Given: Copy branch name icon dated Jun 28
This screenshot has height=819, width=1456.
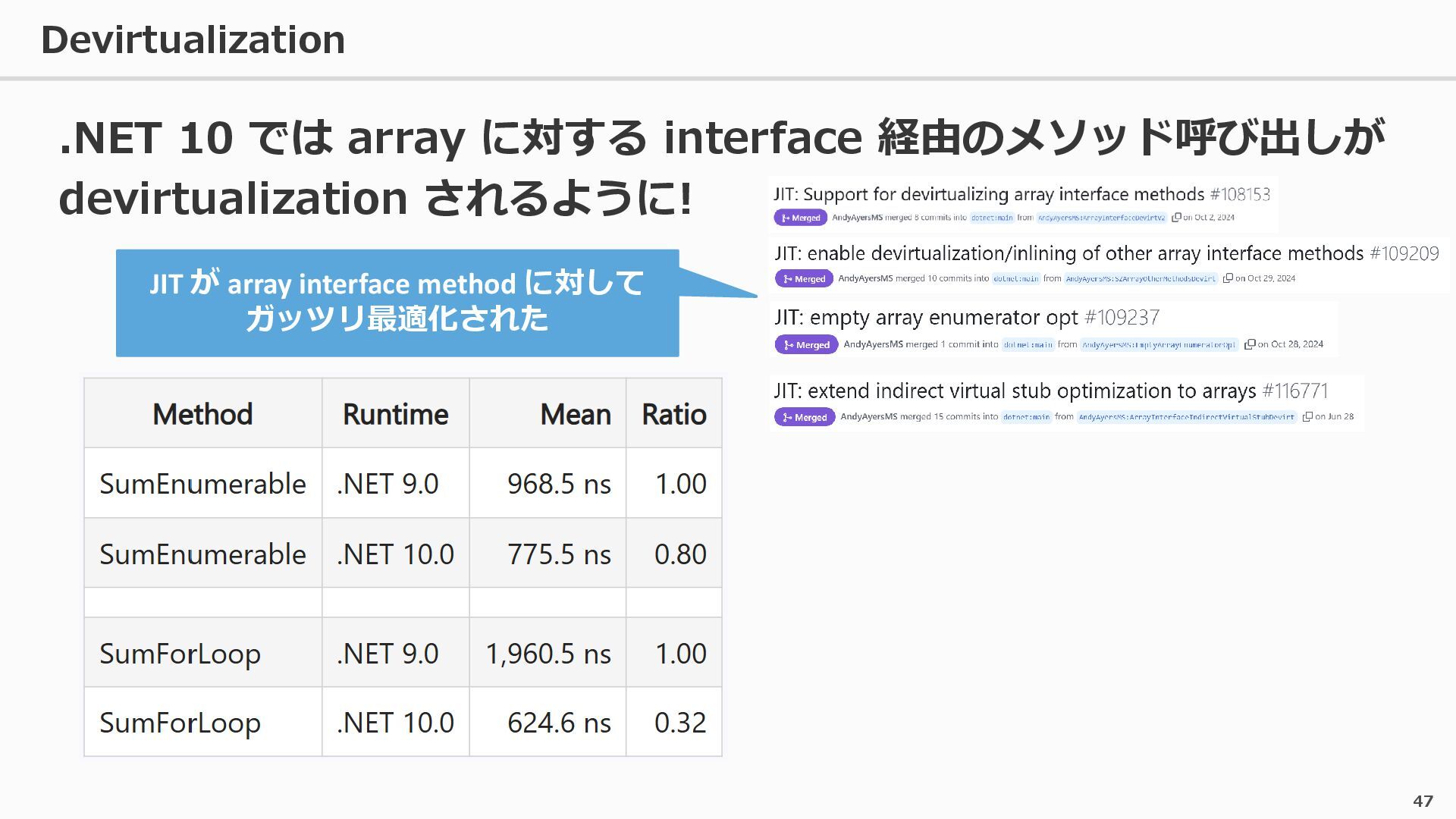Looking at the screenshot, I should (1307, 417).
